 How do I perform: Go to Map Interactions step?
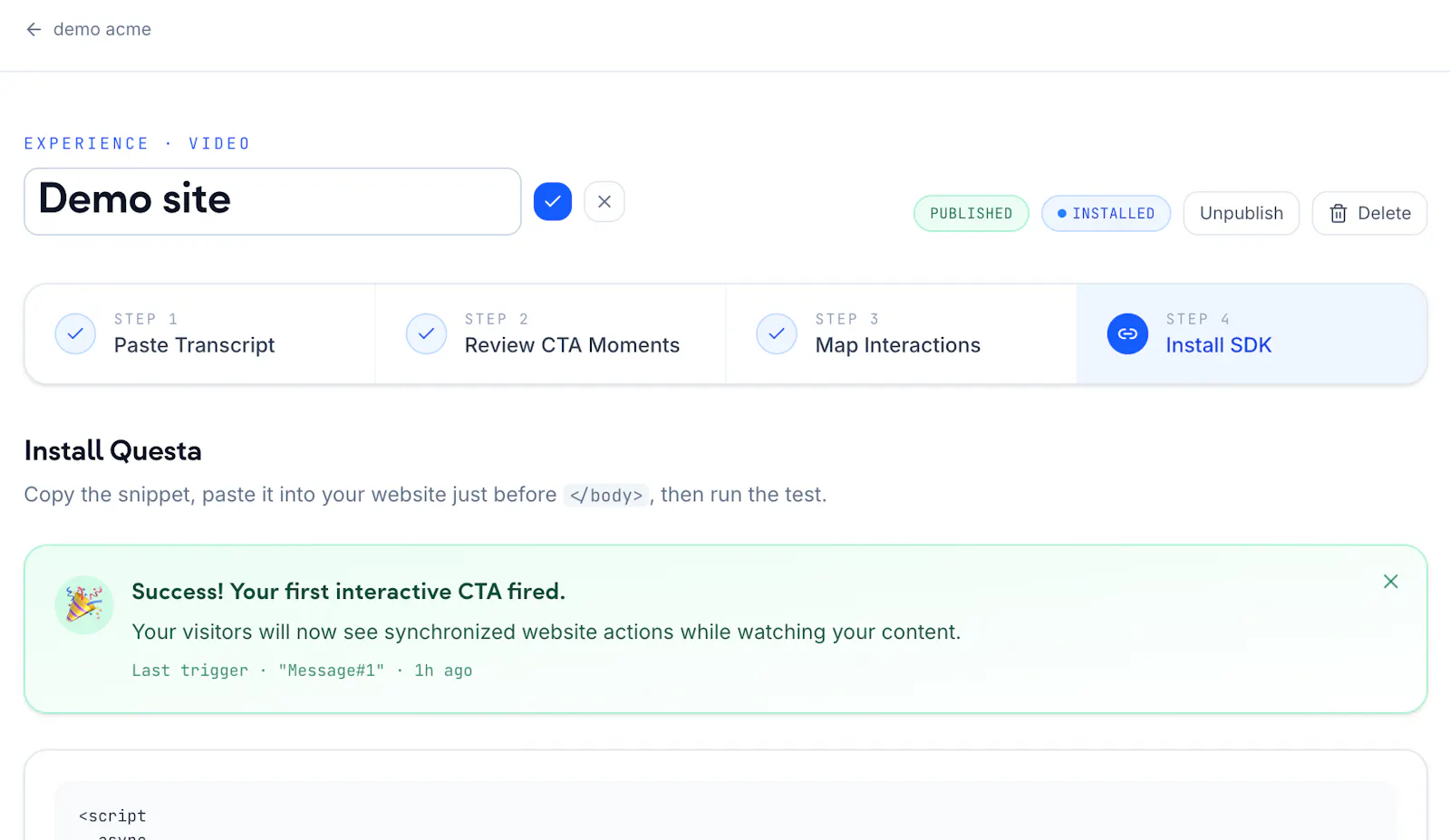coord(902,333)
